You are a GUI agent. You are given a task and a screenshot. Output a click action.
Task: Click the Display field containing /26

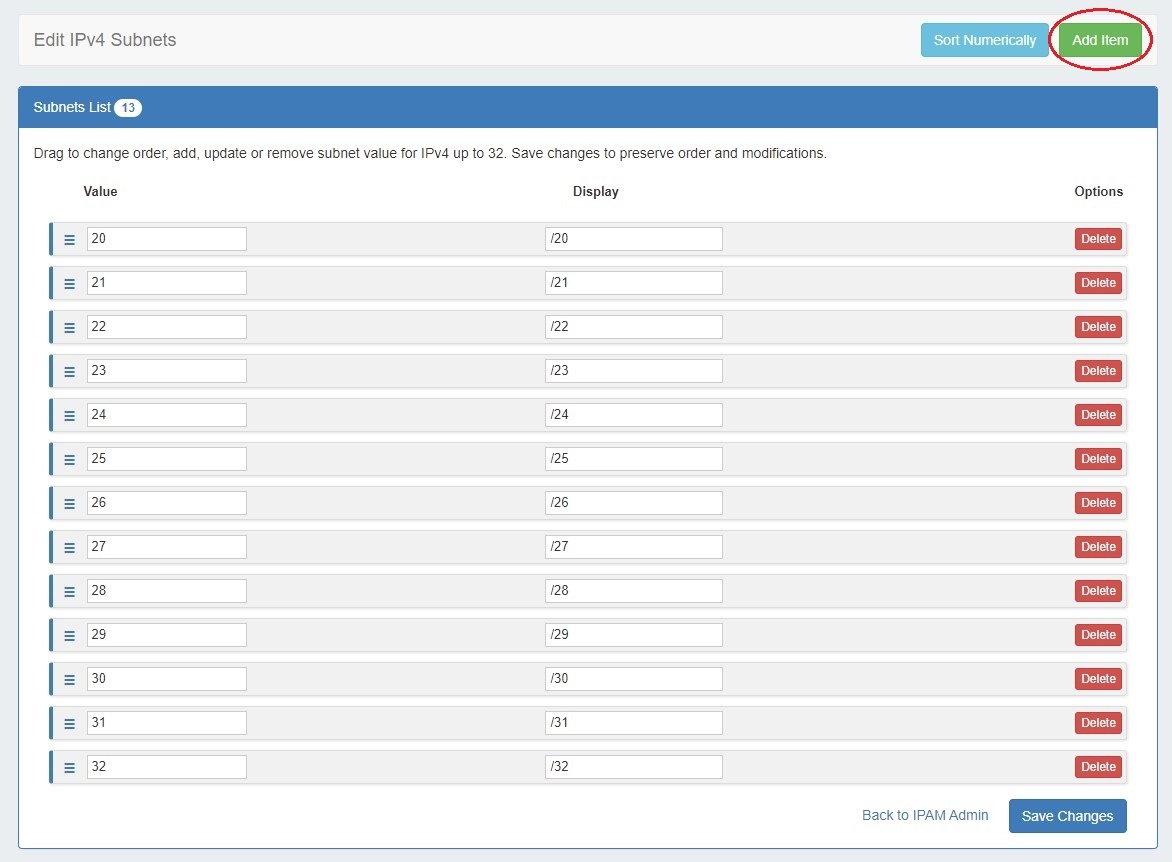click(633, 503)
